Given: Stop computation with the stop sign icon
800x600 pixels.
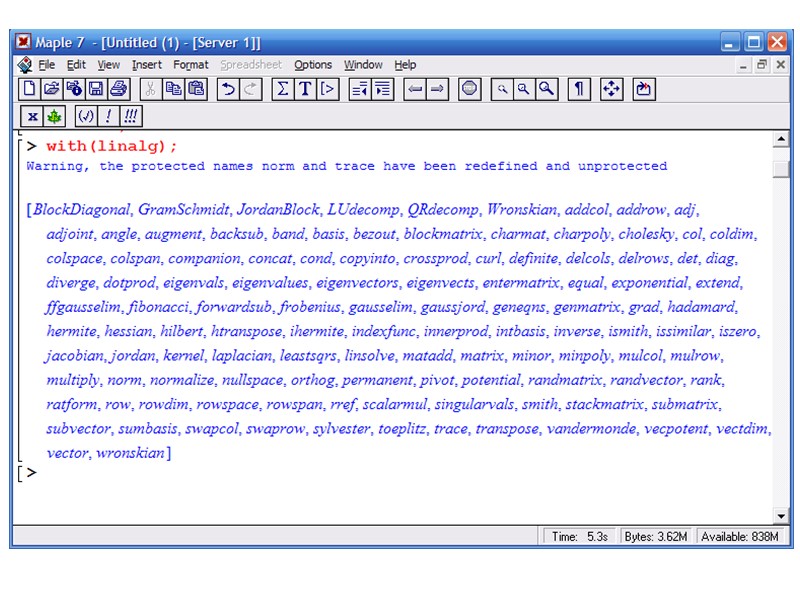Looking at the screenshot, I should pyautogui.click(x=469, y=89).
